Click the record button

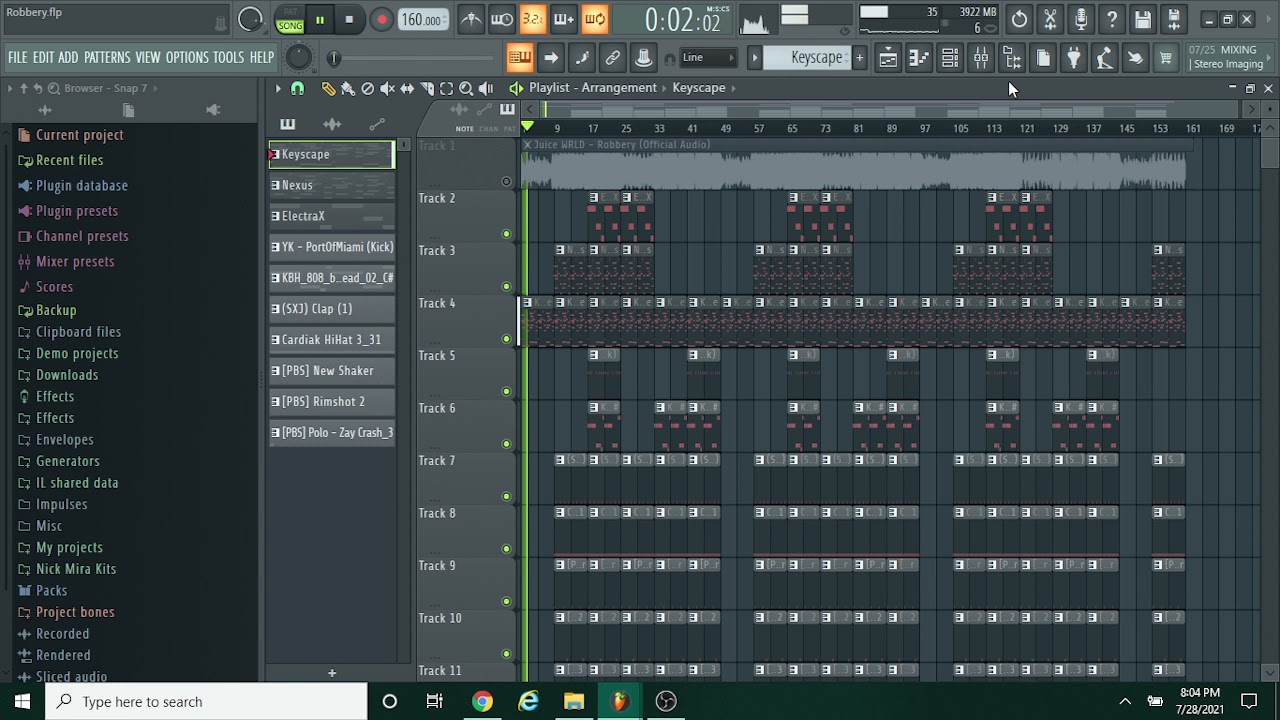click(x=382, y=20)
